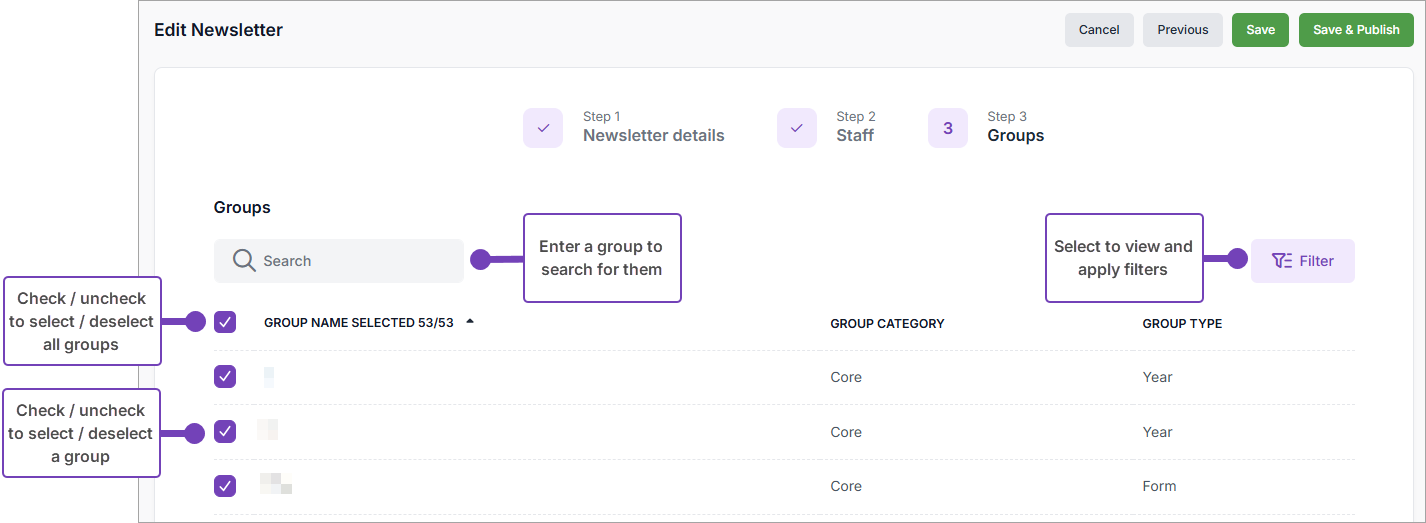Click the Step 2 checkmark icon
The image size is (1426, 523).
click(x=797, y=128)
